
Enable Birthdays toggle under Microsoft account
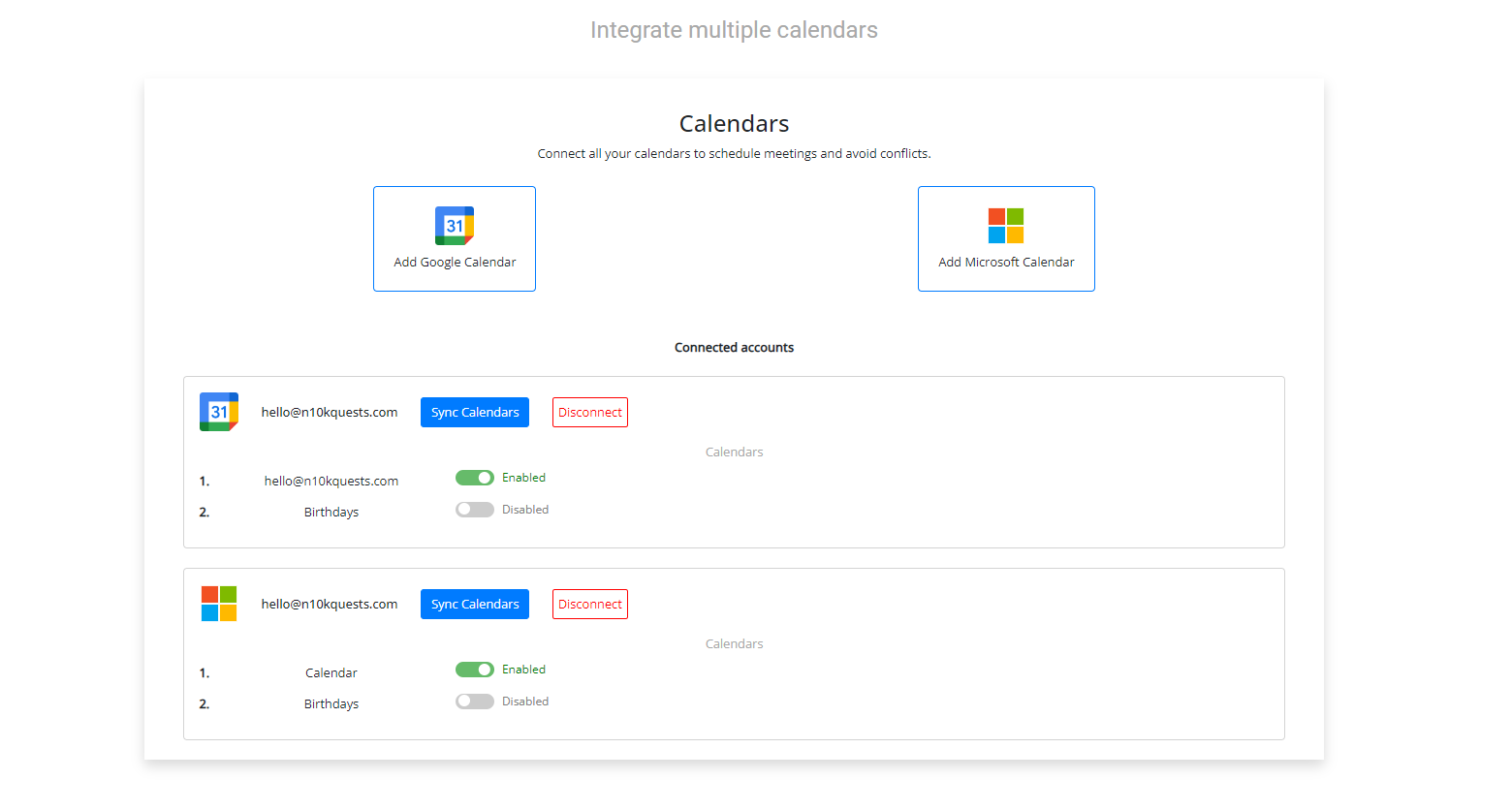[x=475, y=702]
